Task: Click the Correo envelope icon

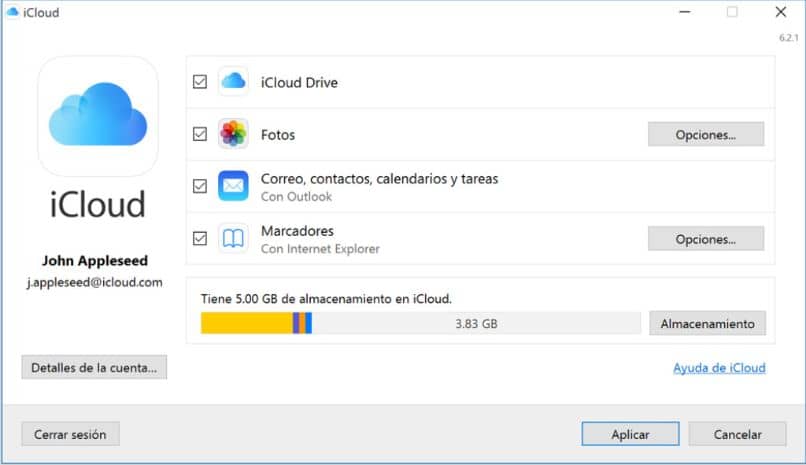Action: coord(233,186)
